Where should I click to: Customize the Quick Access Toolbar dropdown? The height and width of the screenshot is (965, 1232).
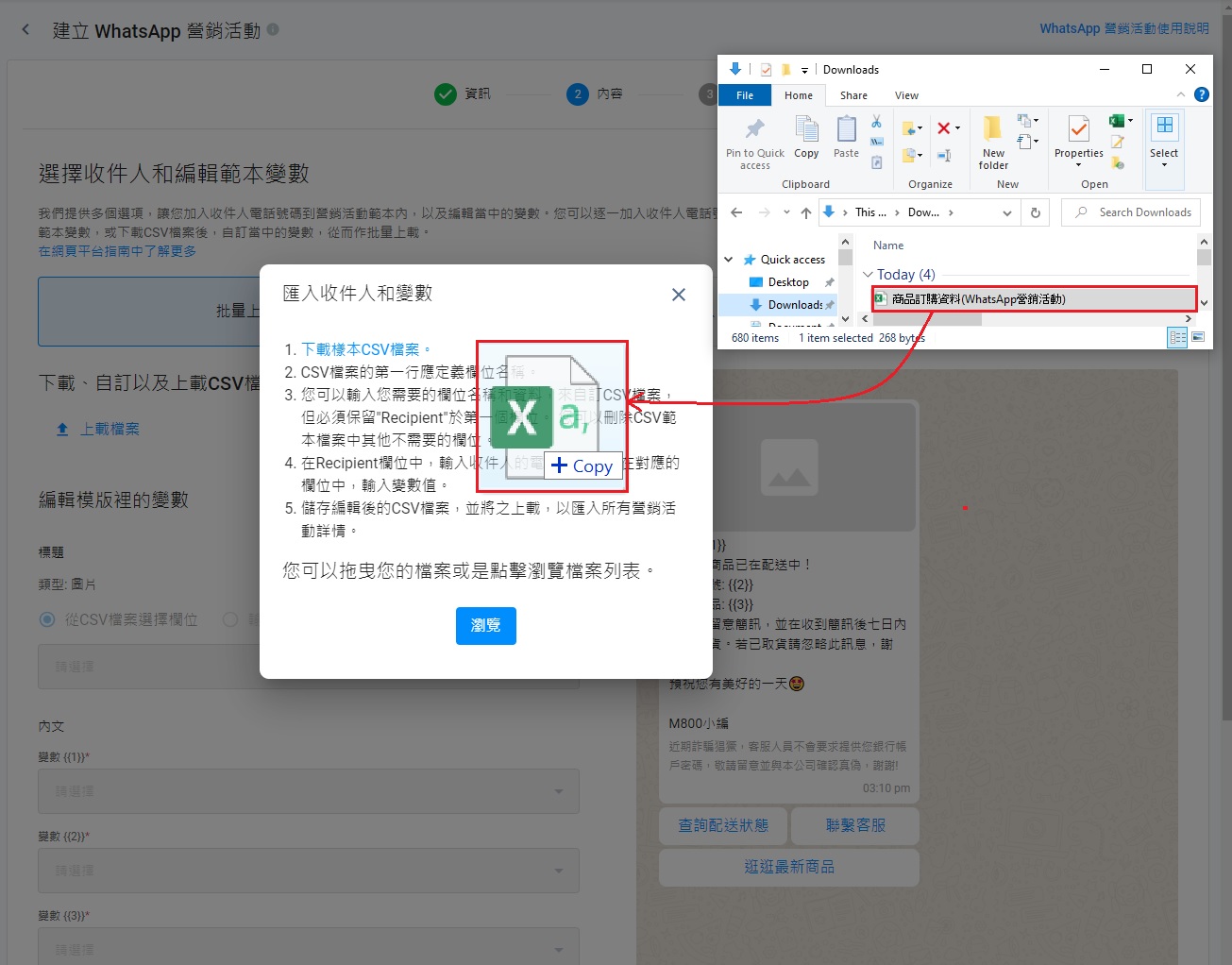[804, 70]
